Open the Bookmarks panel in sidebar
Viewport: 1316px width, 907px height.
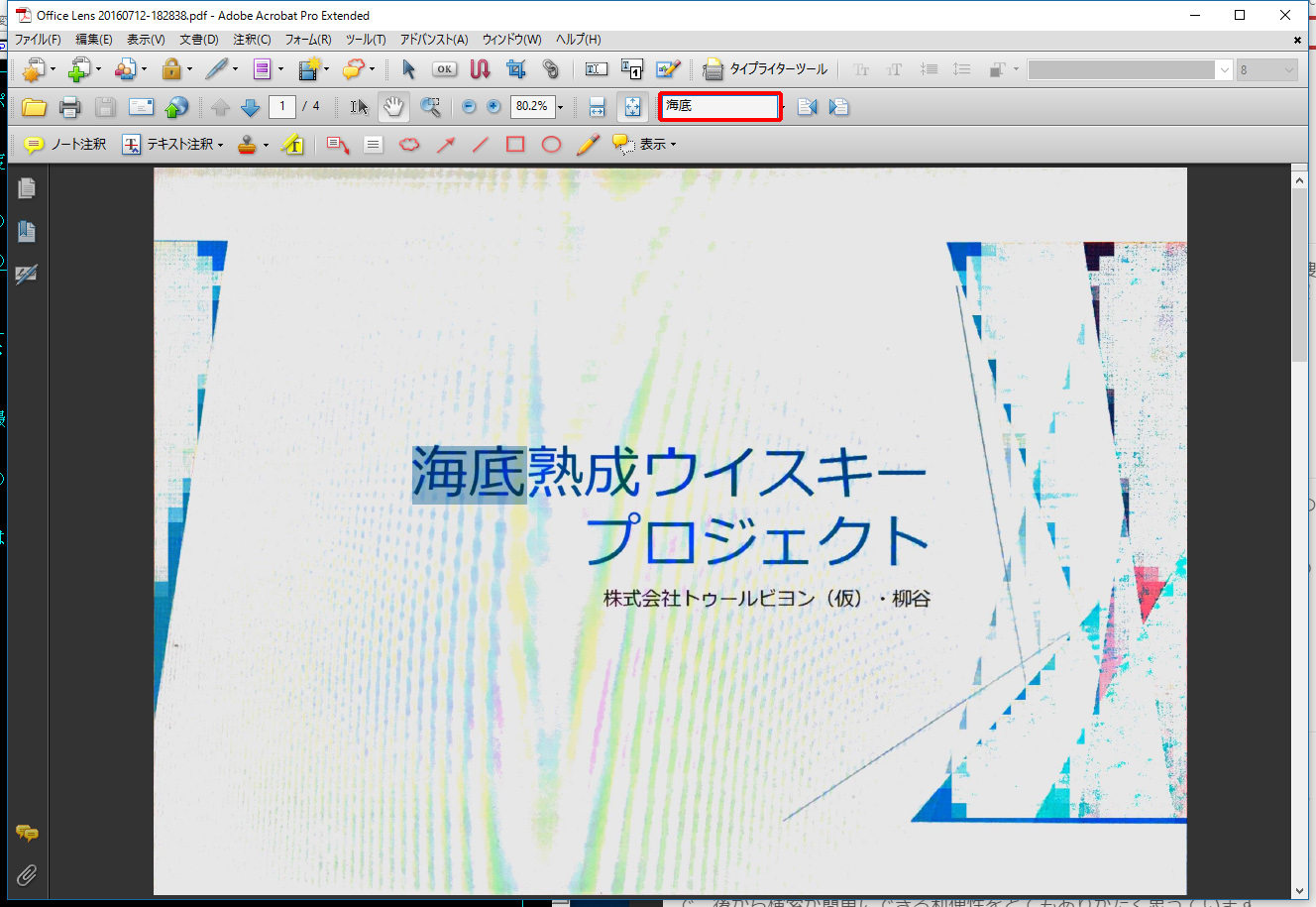pos(27,231)
